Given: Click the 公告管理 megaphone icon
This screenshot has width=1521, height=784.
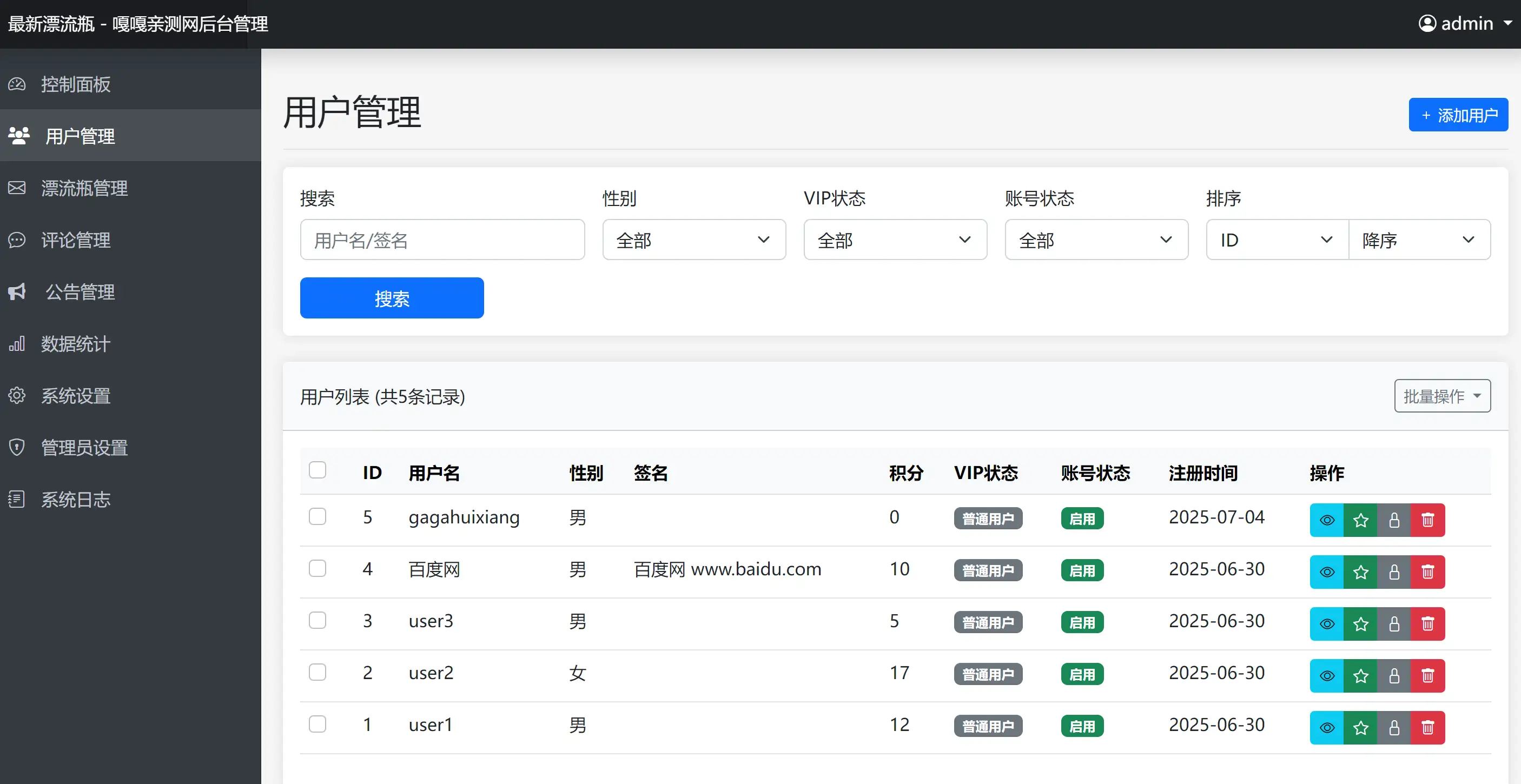Looking at the screenshot, I should coord(17,291).
